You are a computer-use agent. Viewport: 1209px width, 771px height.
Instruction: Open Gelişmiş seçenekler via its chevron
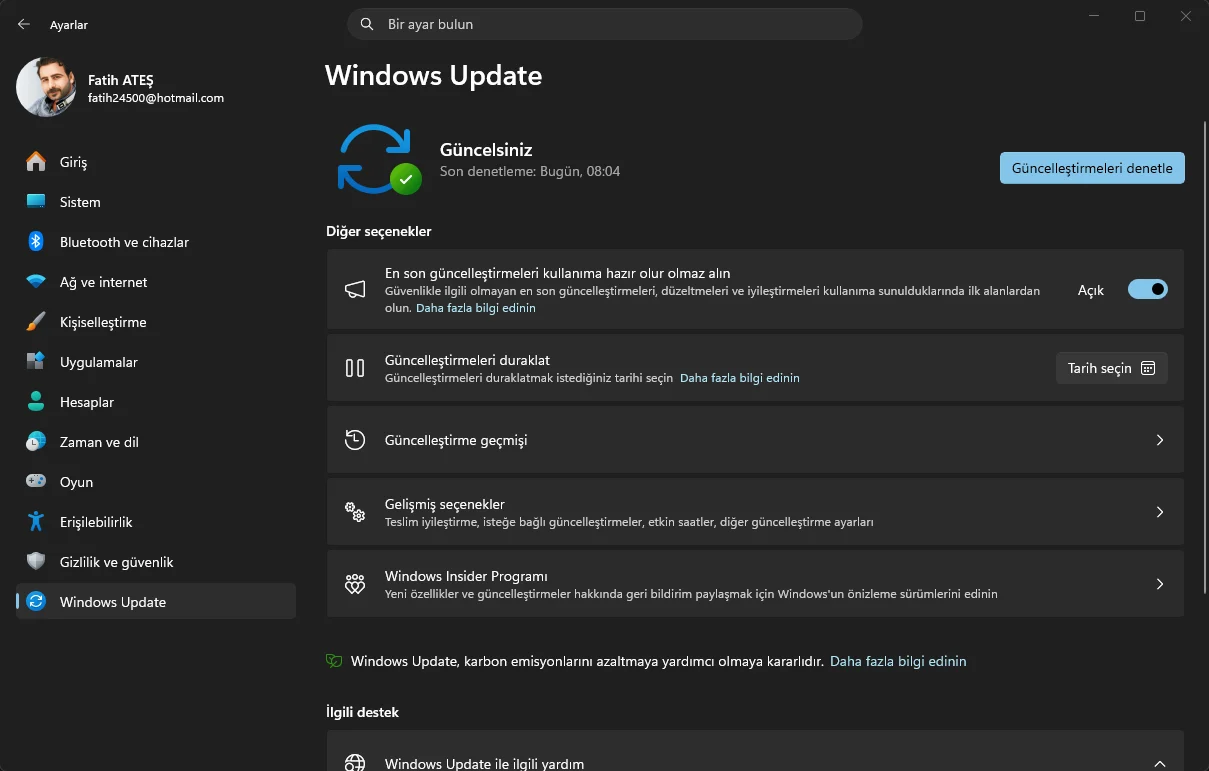(1160, 512)
